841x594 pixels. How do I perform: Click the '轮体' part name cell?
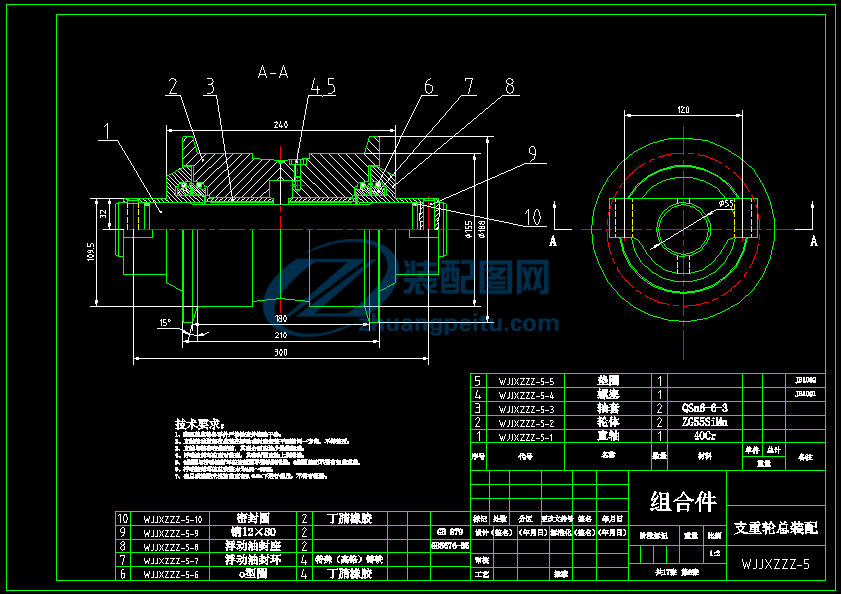(608, 422)
